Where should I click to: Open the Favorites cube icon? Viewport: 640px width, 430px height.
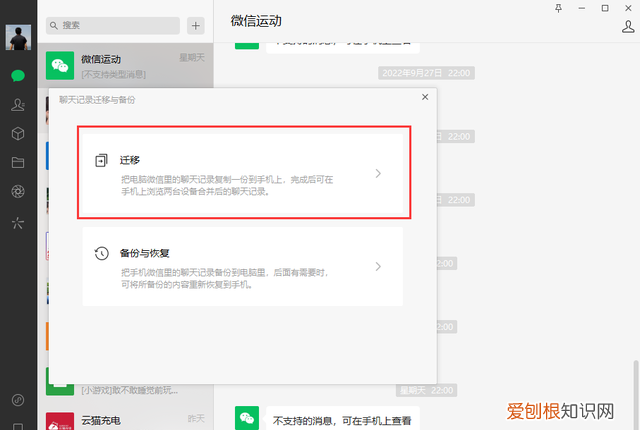point(18,134)
